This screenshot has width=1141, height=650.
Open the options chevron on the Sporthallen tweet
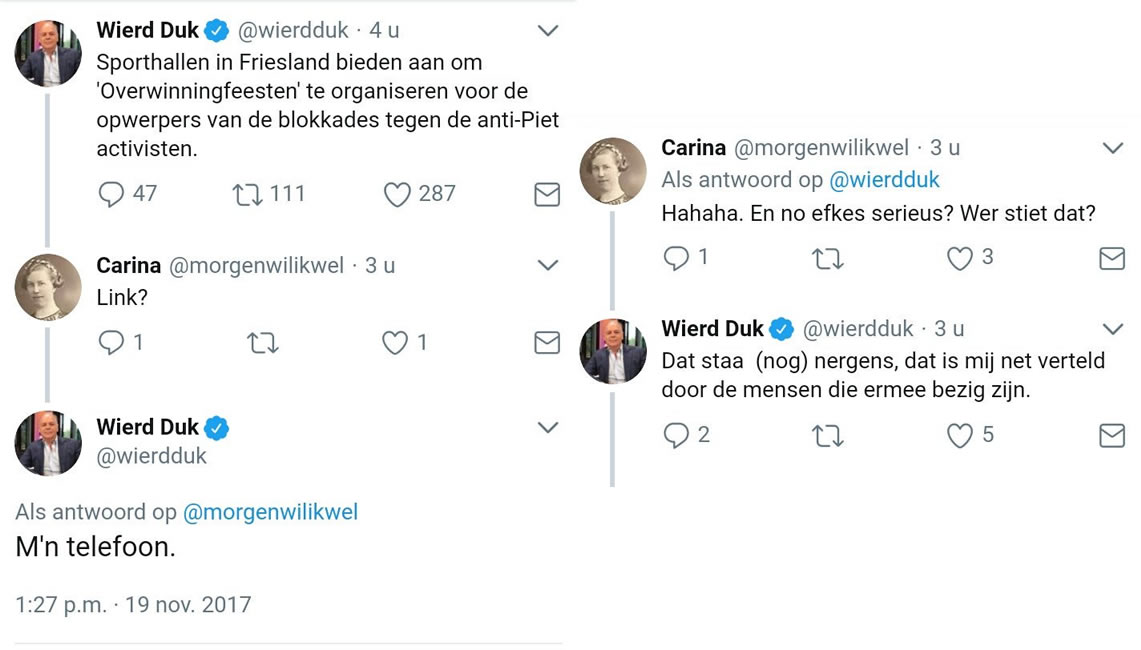(x=547, y=31)
